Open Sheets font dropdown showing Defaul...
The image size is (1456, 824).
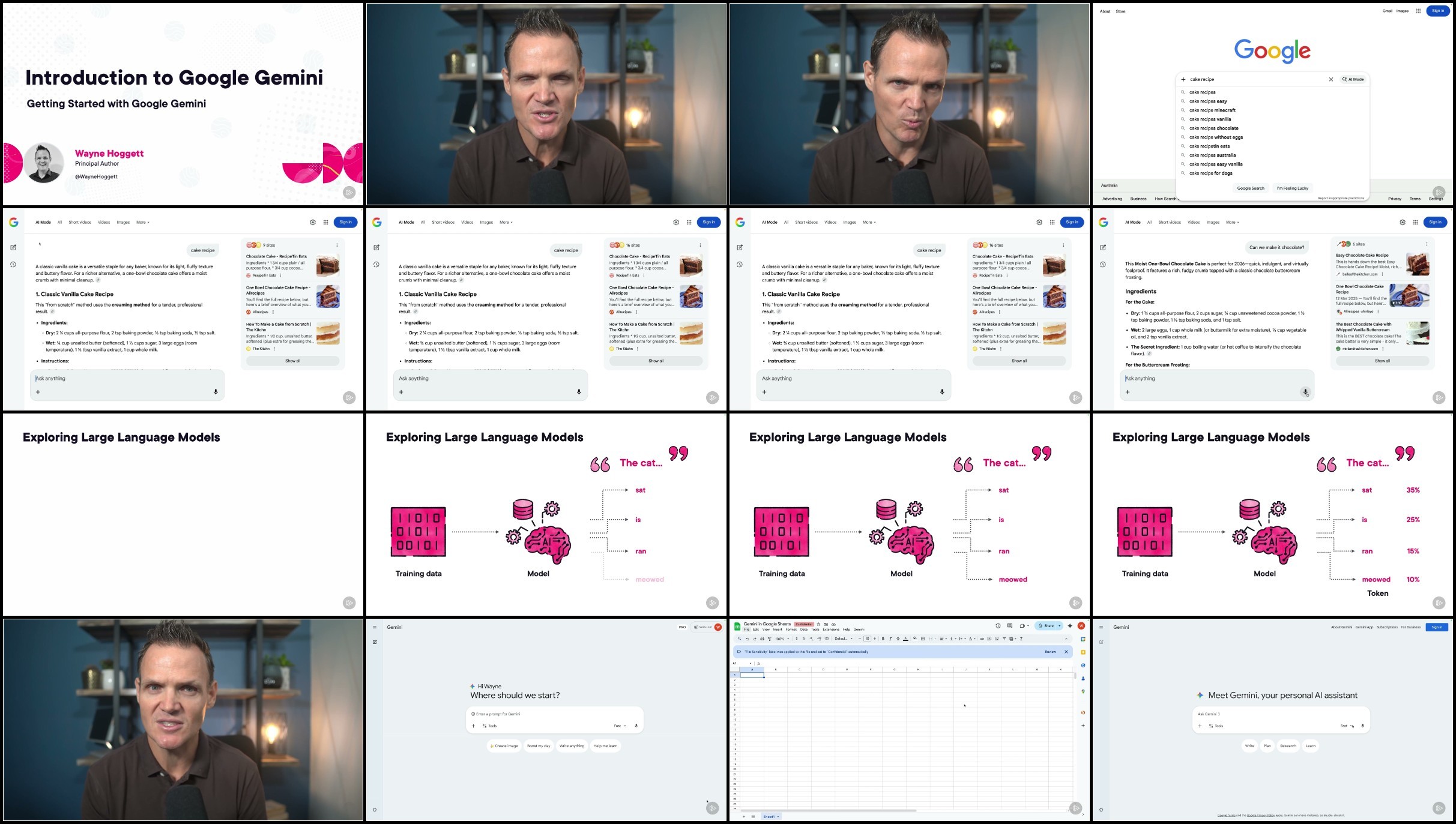coord(844,639)
